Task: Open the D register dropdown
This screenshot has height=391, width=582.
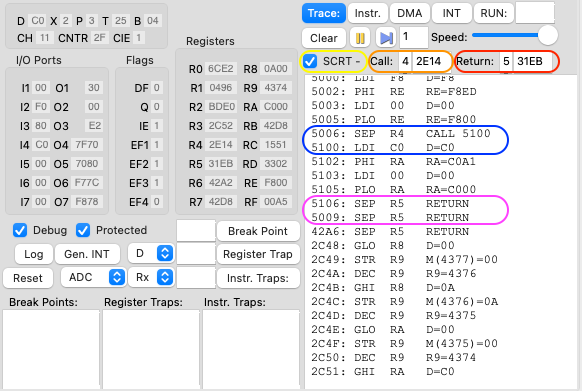Action: point(151,254)
